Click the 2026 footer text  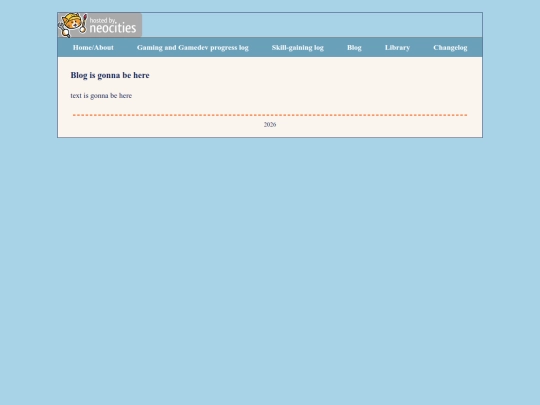coord(270,125)
